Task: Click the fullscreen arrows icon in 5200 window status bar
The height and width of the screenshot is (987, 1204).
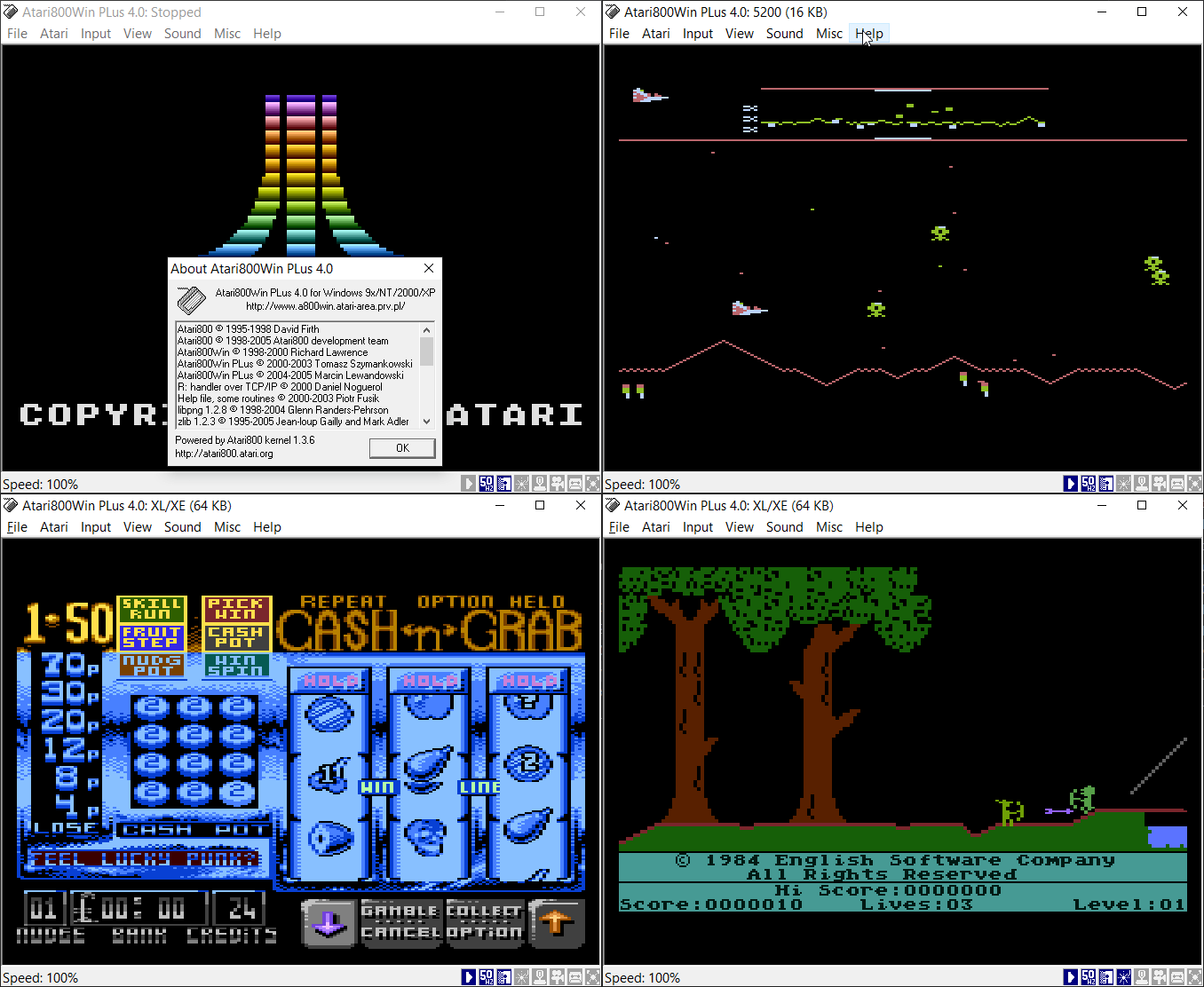Action: pos(1195,484)
